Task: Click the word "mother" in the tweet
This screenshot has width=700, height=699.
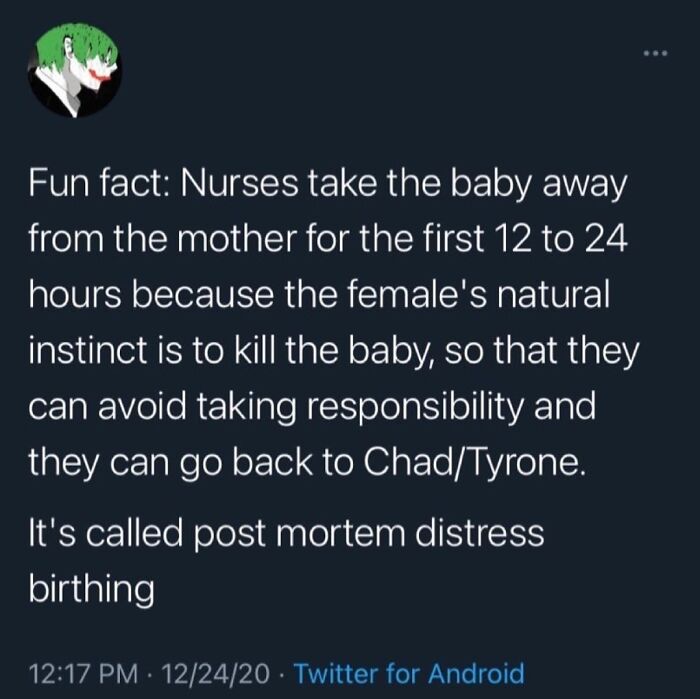Action: coord(238,239)
